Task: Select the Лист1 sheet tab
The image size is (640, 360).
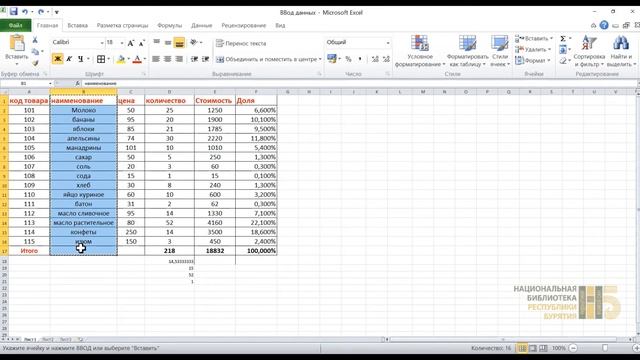Action: point(29,339)
